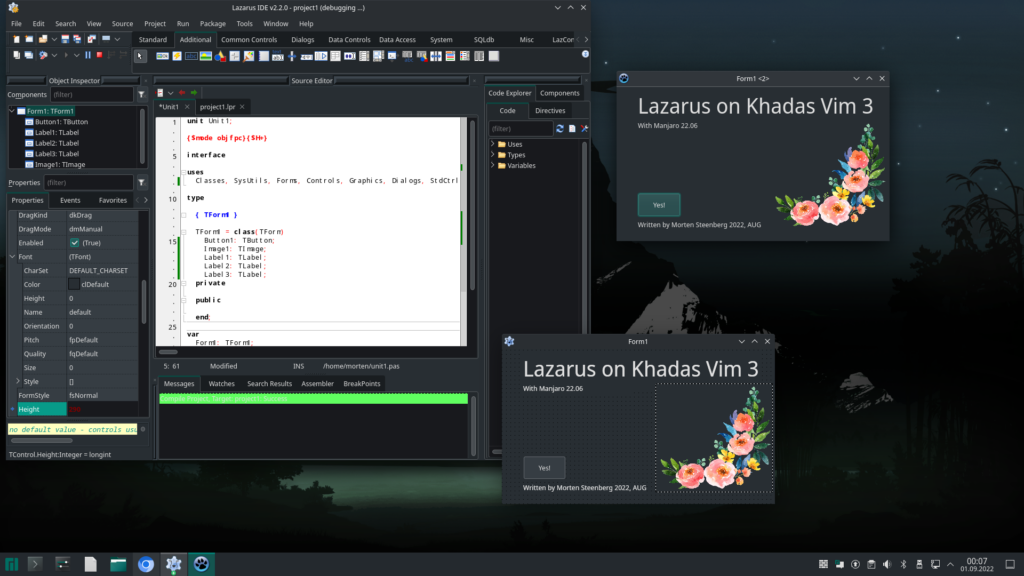Open the Package menu
The width and height of the screenshot is (1024, 576).
212,24
